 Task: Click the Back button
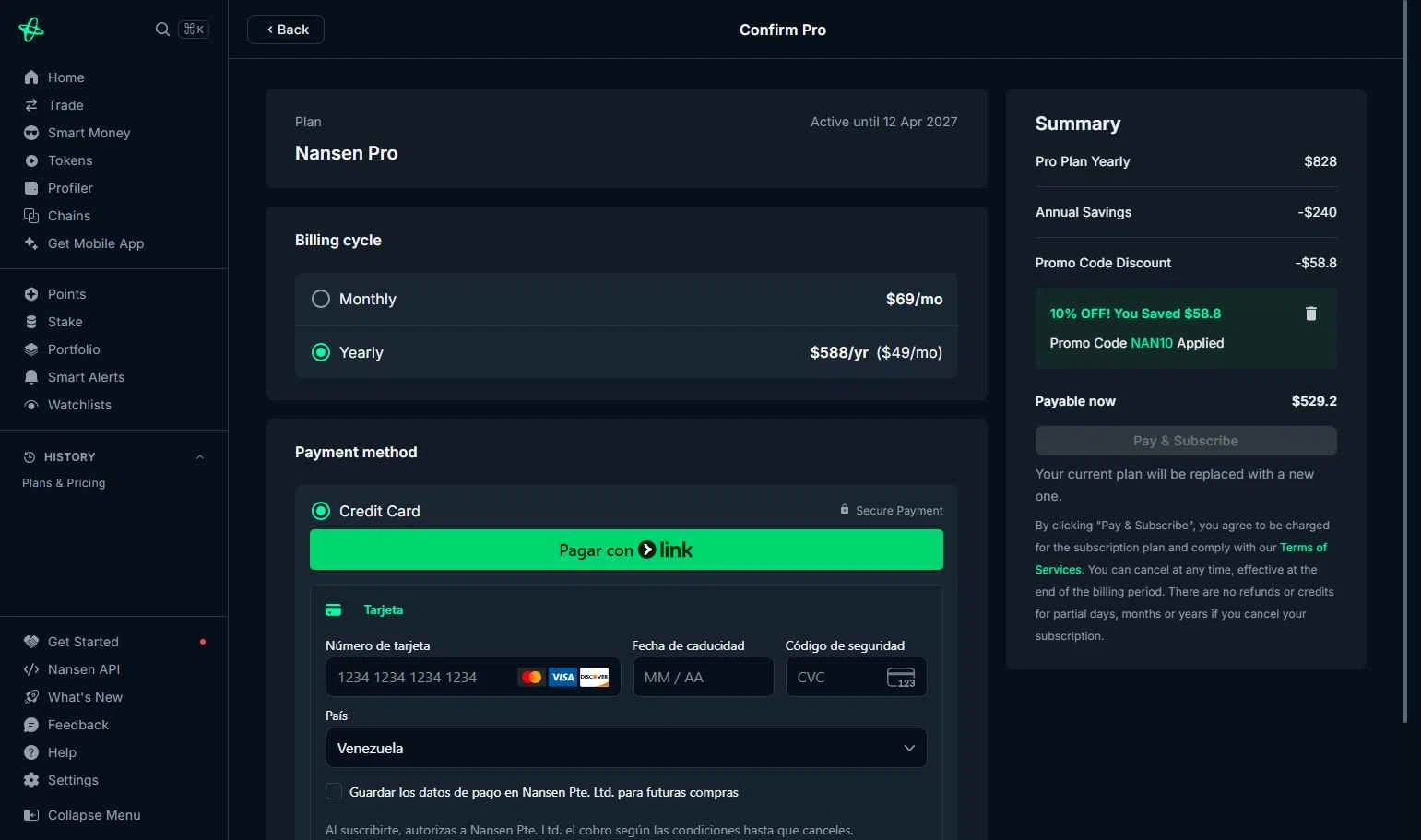coord(286,30)
